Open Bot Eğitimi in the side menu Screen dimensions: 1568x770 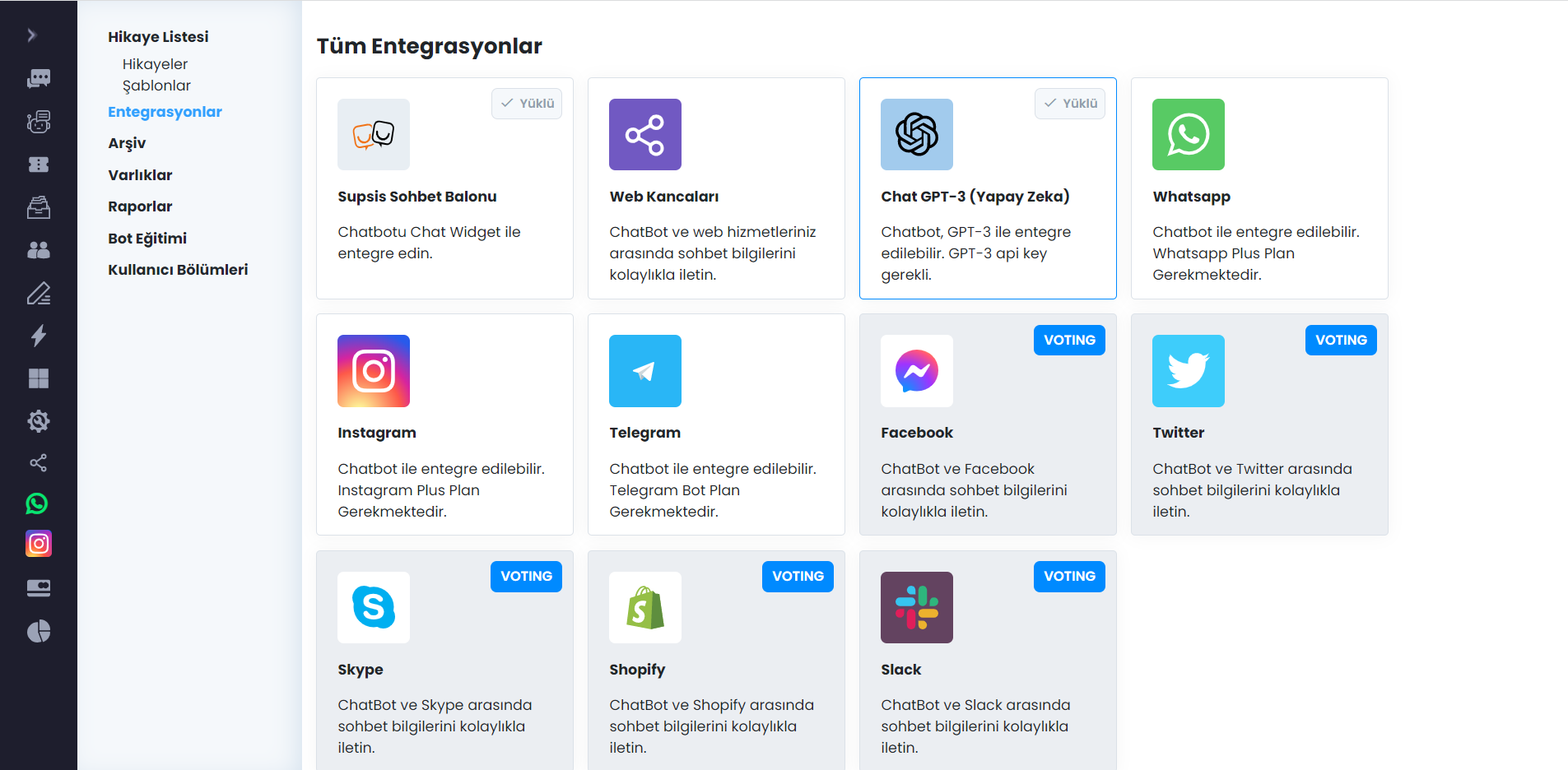[147, 239]
